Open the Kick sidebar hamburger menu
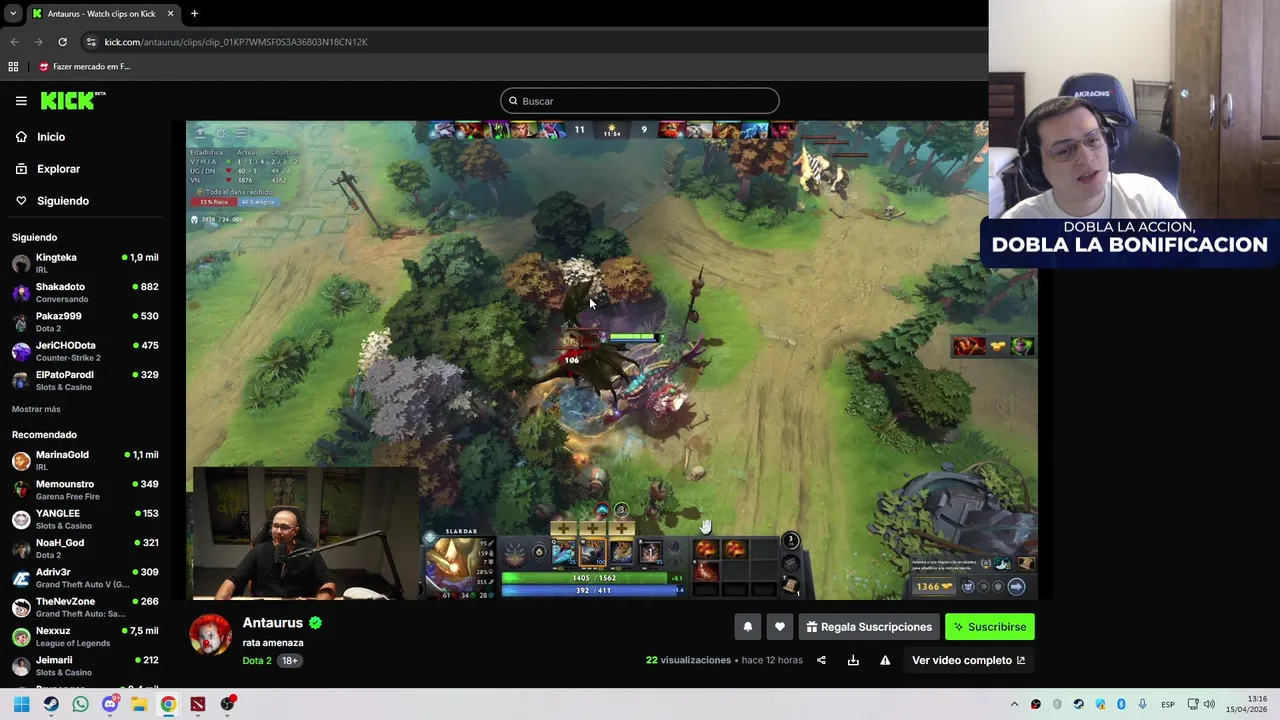The image size is (1280, 720). pyautogui.click(x=21, y=101)
